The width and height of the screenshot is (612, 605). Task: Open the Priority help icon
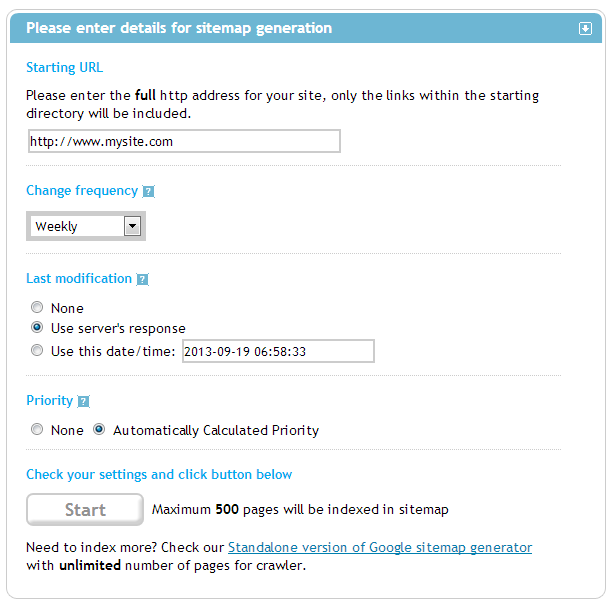point(83,401)
